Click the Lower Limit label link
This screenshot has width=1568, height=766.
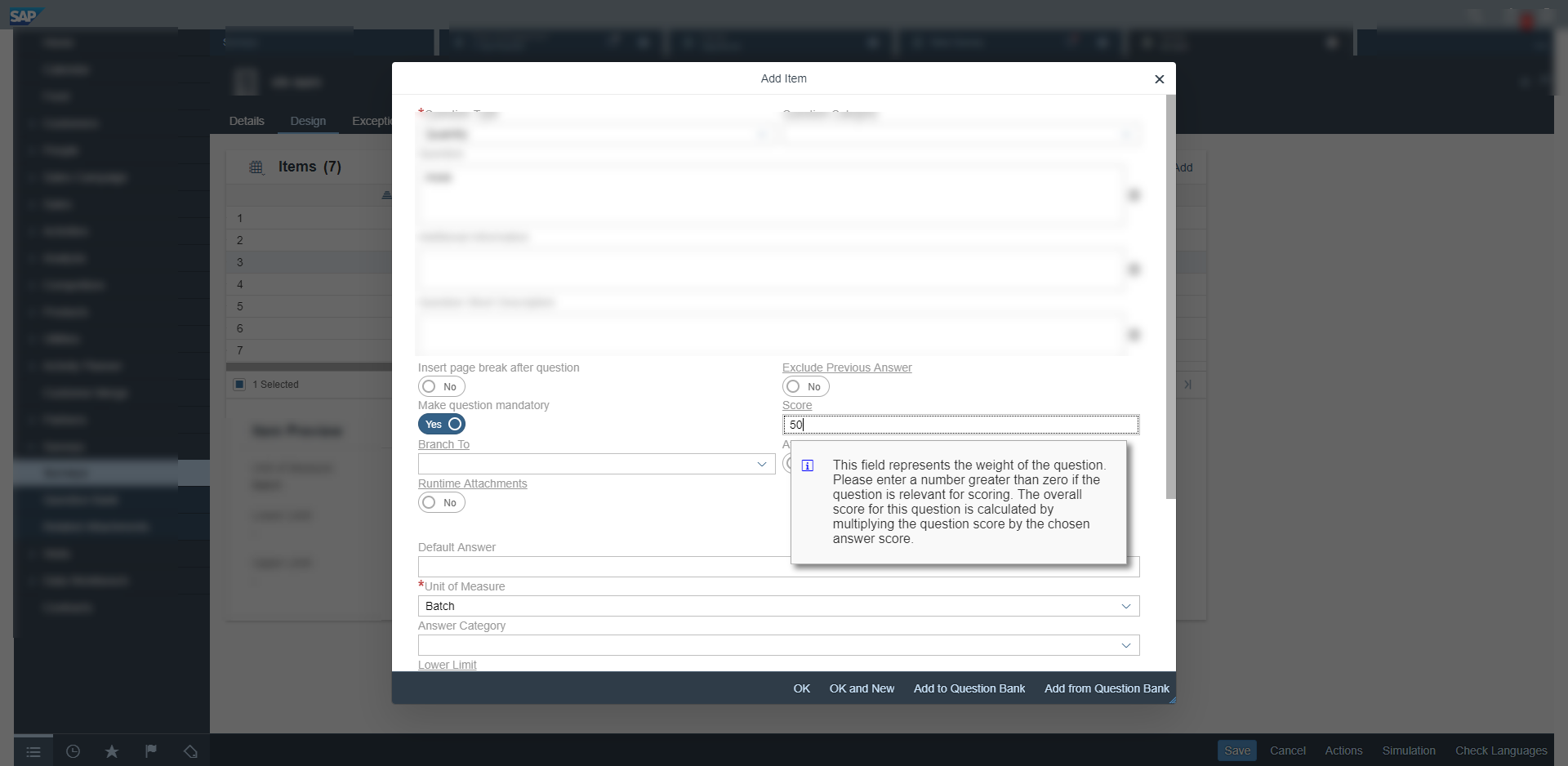(447, 665)
